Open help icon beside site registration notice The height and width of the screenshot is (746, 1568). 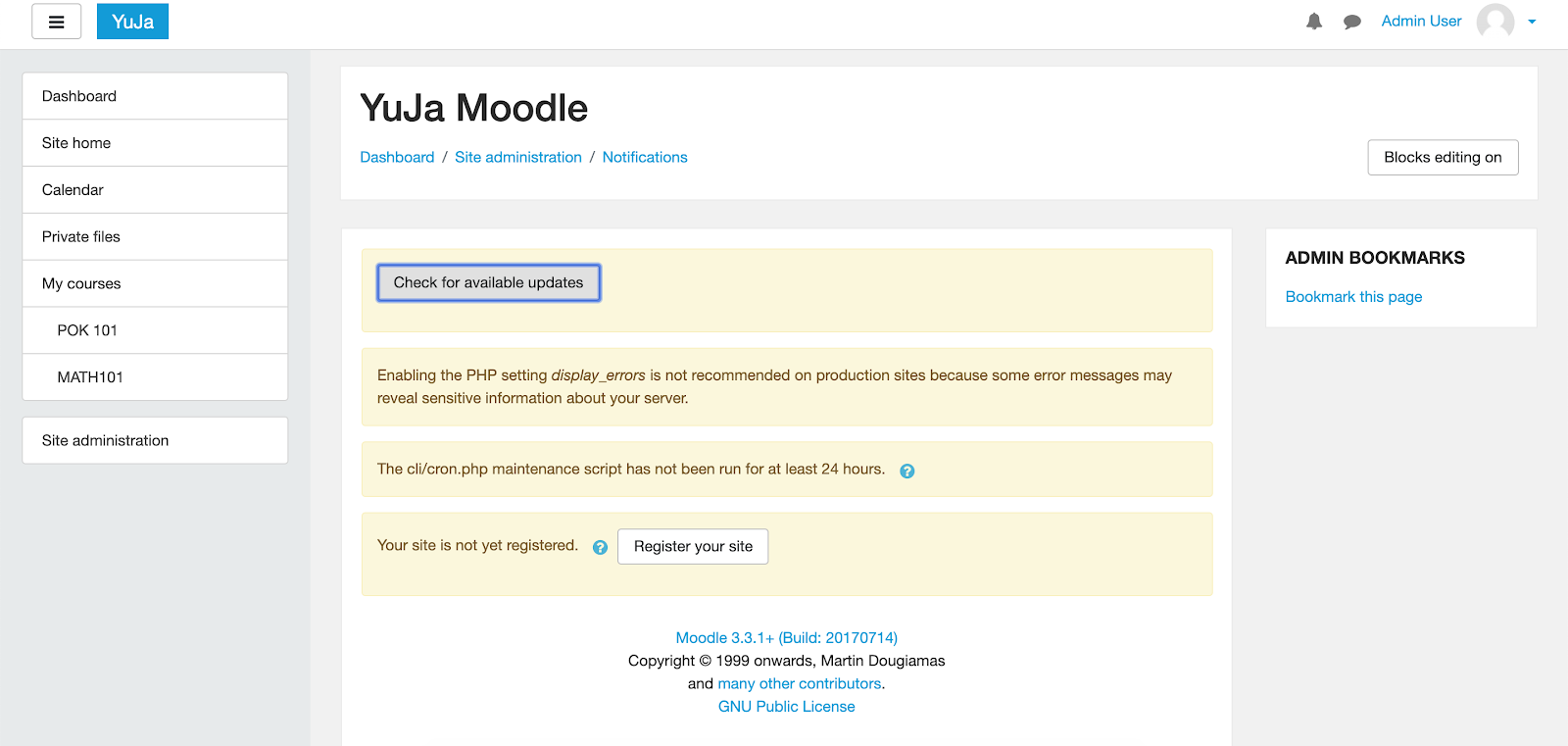[x=600, y=547]
